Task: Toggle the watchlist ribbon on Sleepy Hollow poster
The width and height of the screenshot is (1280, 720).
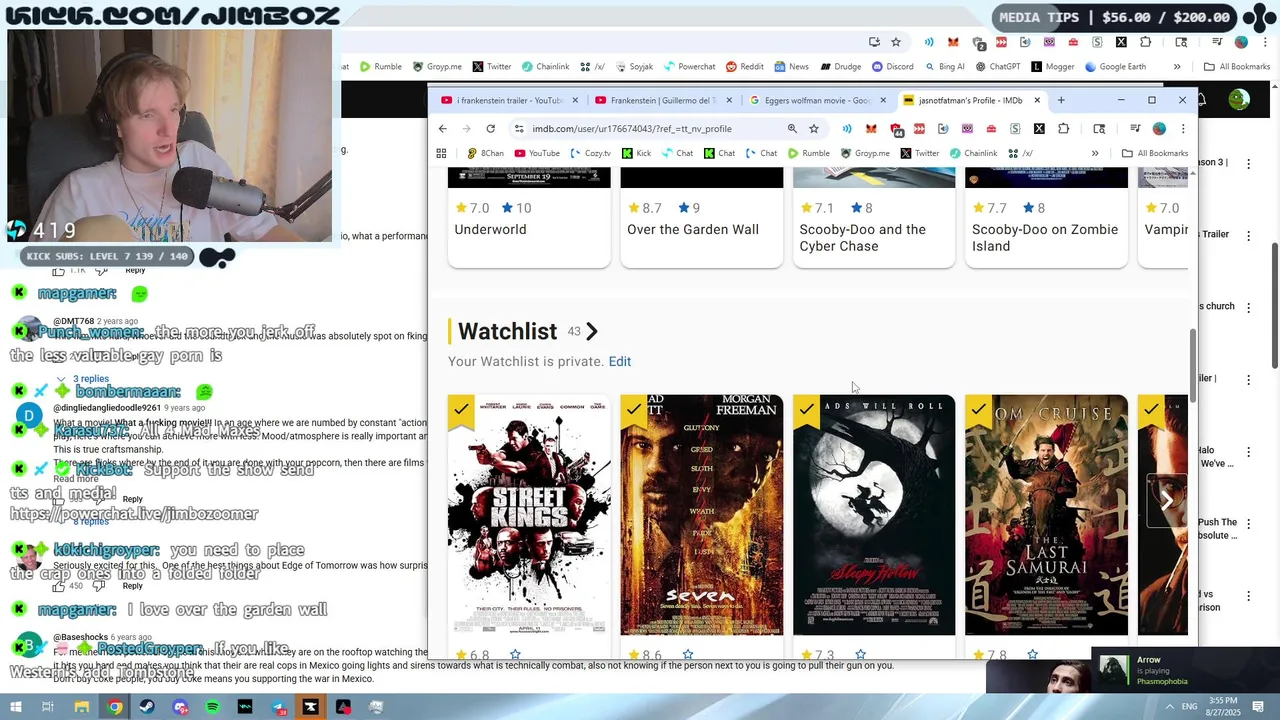Action: pyautogui.click(x=806, y=411)
